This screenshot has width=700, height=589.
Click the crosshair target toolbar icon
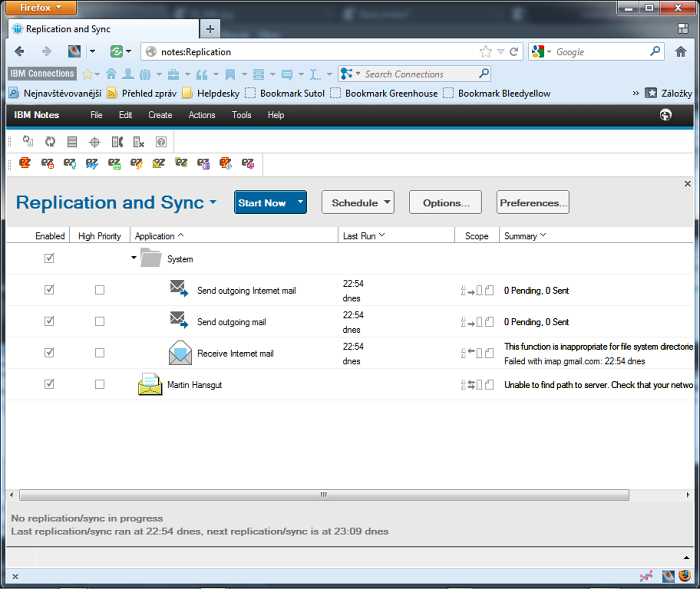(95, 142)
